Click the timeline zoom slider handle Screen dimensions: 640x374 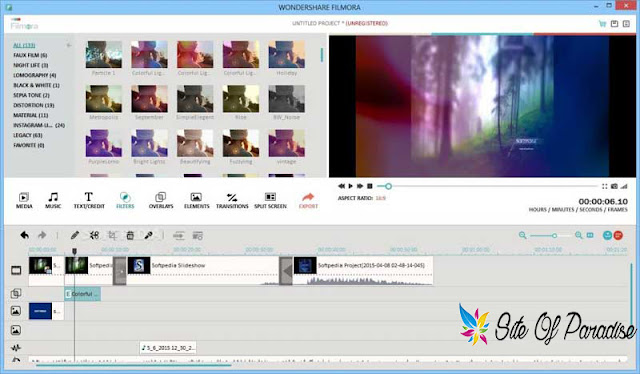554,236
